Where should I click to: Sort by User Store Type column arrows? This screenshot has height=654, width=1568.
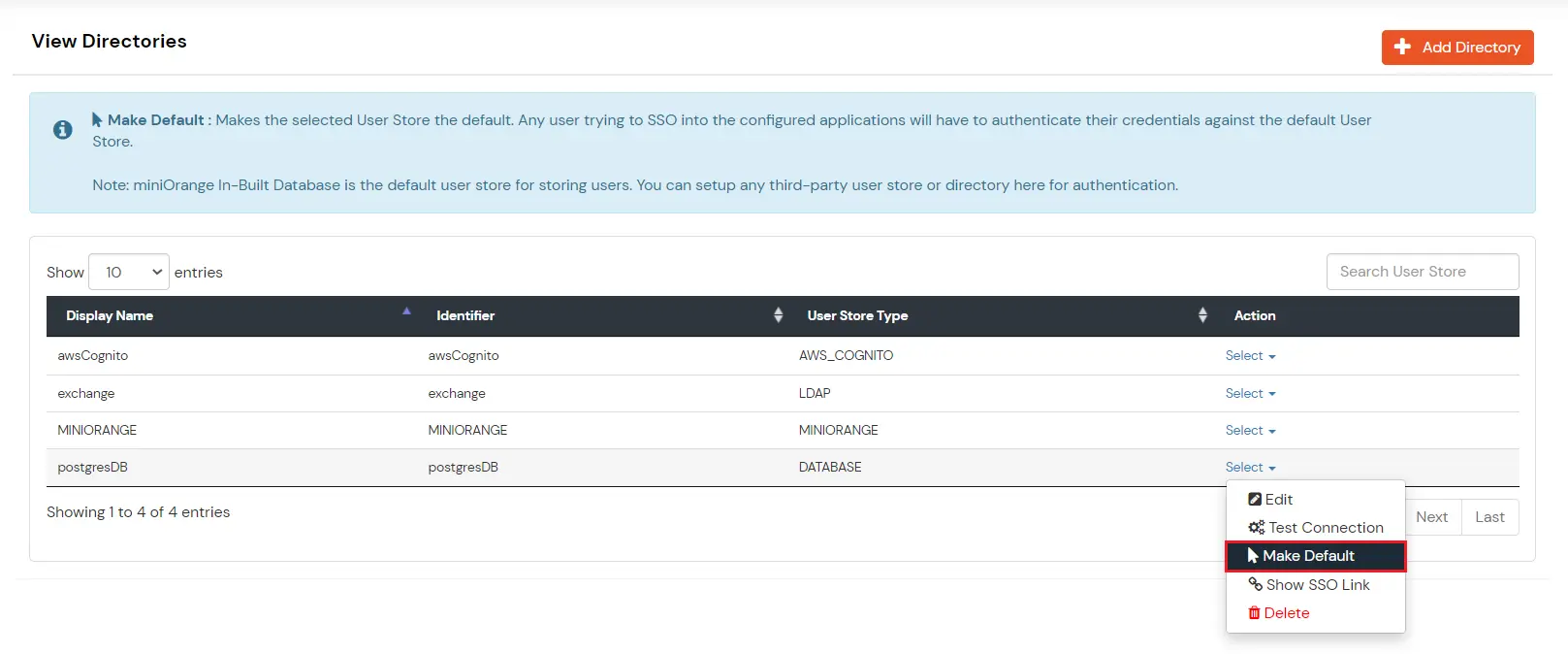point(1202,314)
